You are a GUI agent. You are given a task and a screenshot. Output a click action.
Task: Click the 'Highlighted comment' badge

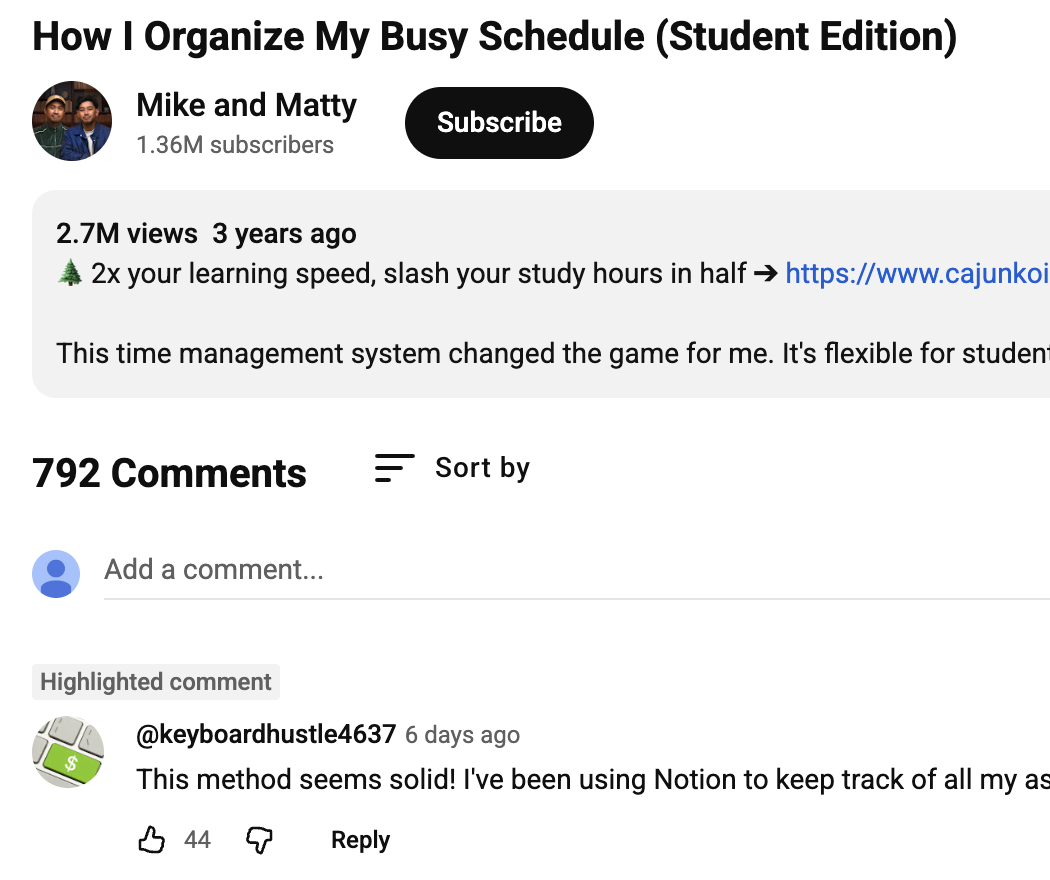coord(156,682)
